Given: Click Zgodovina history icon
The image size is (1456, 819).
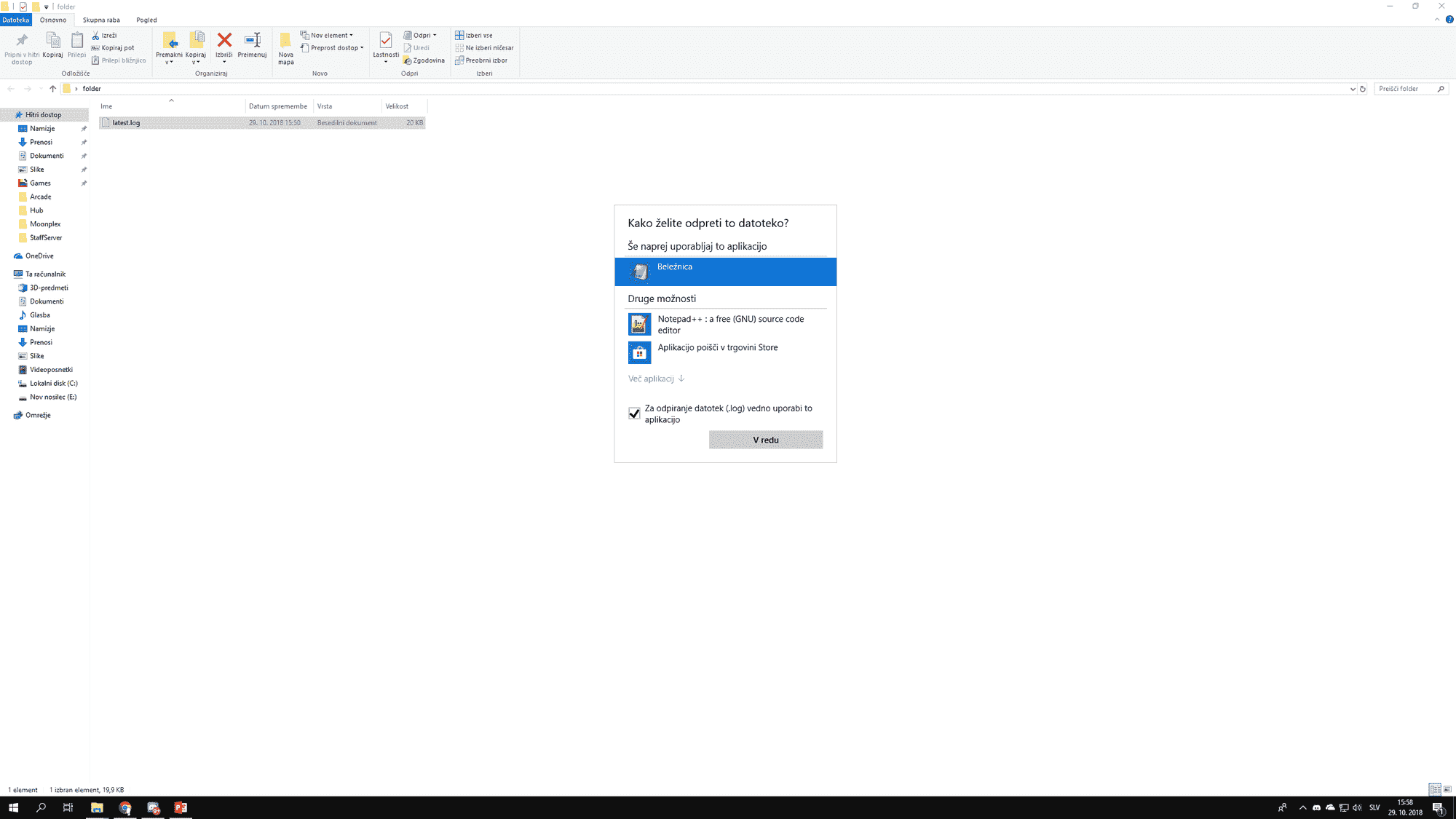Looking at the screenshot, I should click(x=408, y=60).
